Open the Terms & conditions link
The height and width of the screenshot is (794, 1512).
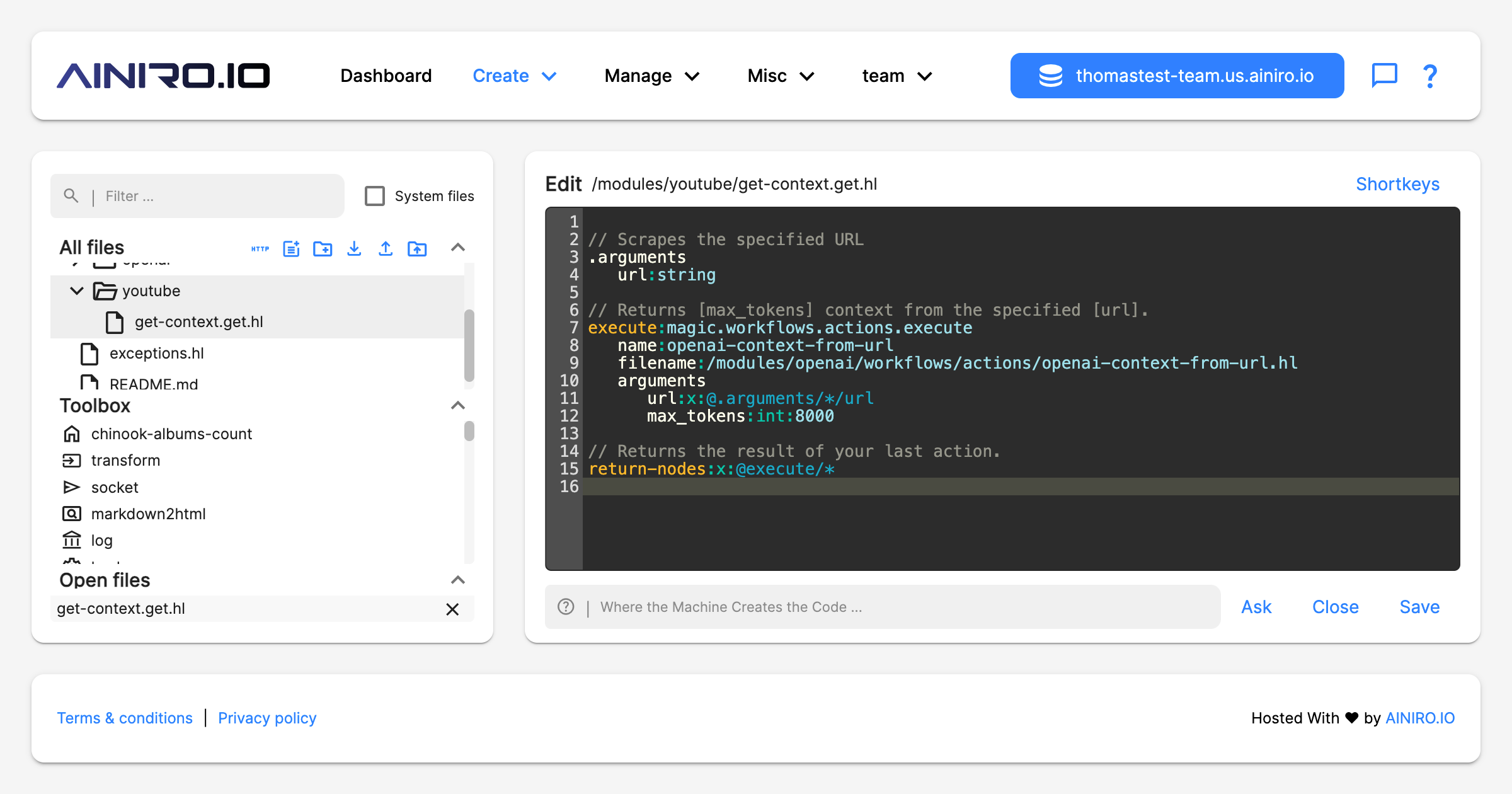coord(125,718)
